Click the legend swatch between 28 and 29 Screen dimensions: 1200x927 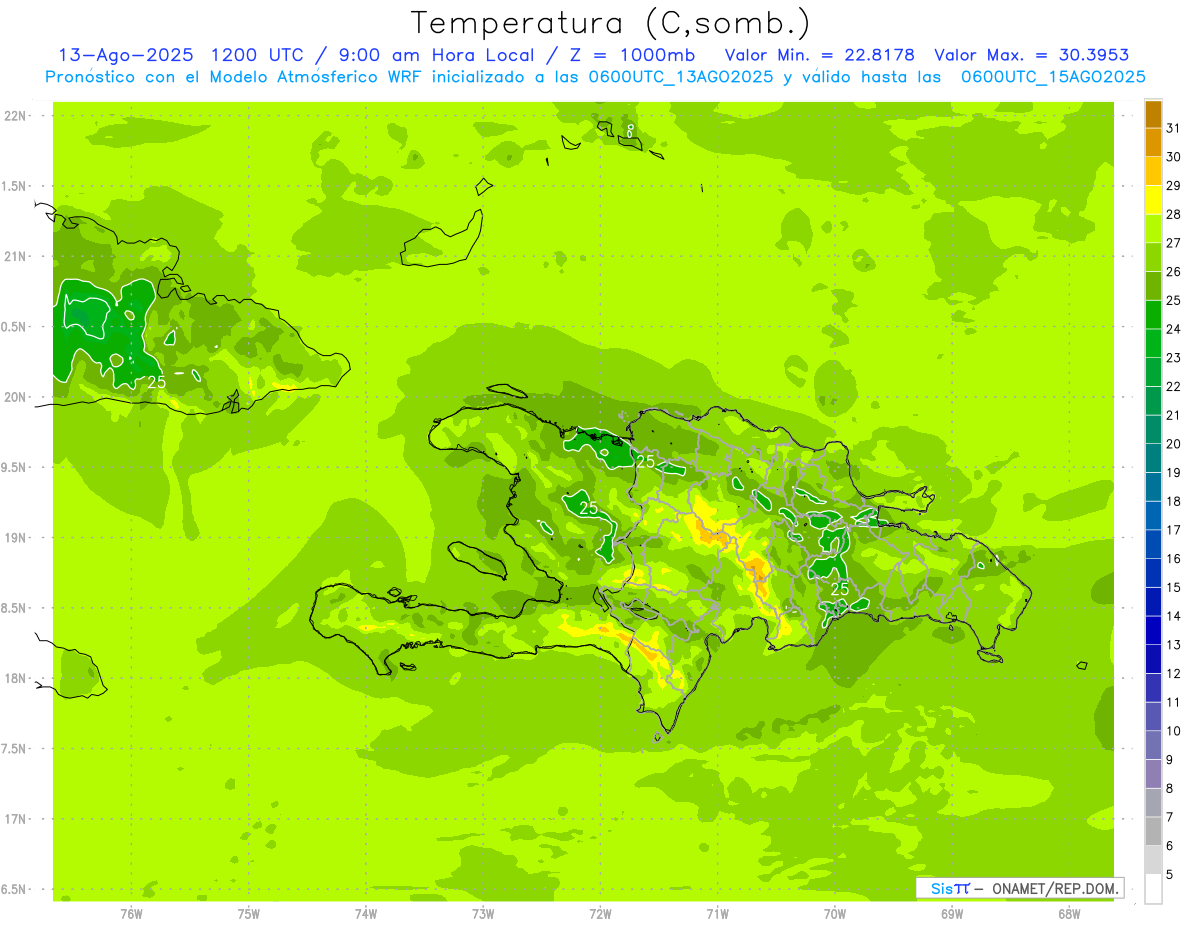[1153, 200]
